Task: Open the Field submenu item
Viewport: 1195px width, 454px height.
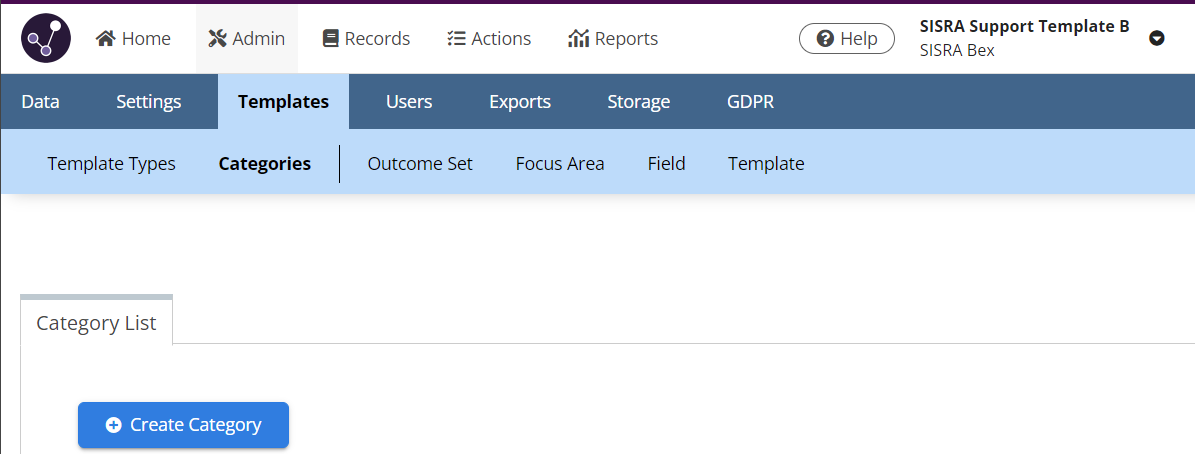Action: [x=666, y=164]
